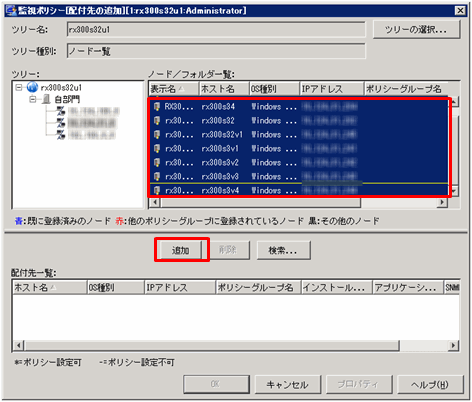This screenshot has height=402, width=472.
Task: Click node icon of rx300s32v1 row
Action: pyautogui.click(x=157, y=135)
